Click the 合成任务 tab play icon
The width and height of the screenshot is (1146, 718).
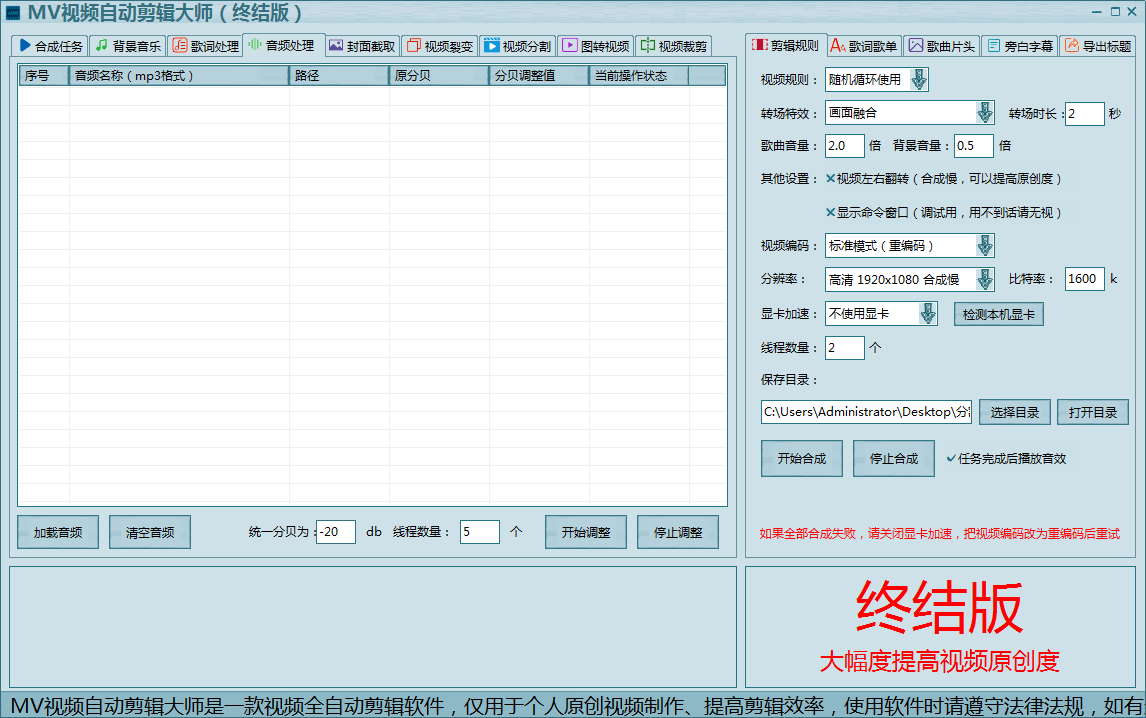click(x=25, y=45)
